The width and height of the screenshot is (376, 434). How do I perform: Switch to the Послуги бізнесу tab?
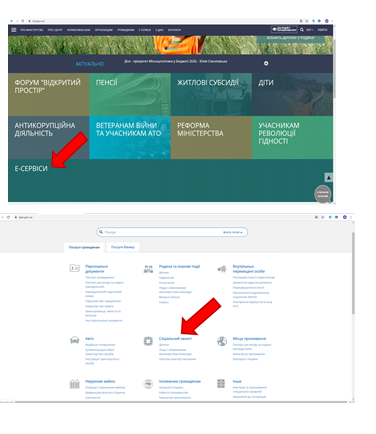coord(123,247)
